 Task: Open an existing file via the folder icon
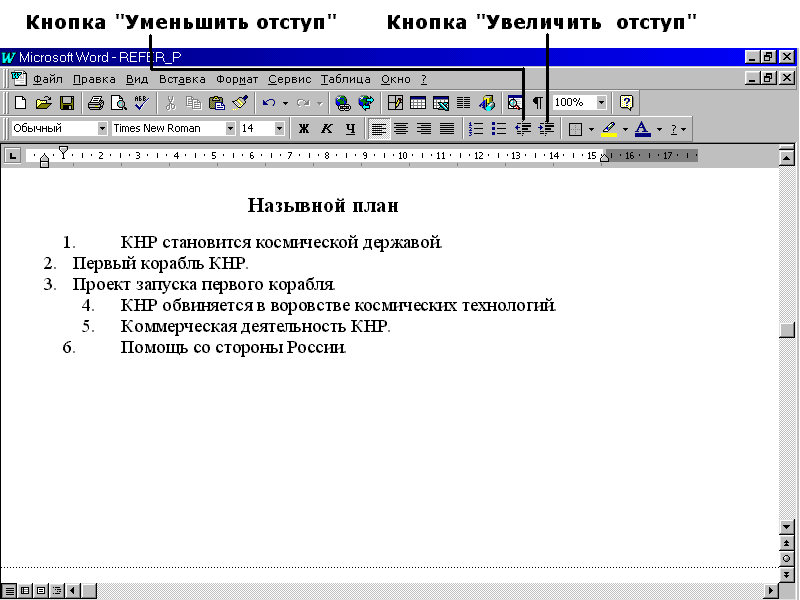[x=44, y=103]
